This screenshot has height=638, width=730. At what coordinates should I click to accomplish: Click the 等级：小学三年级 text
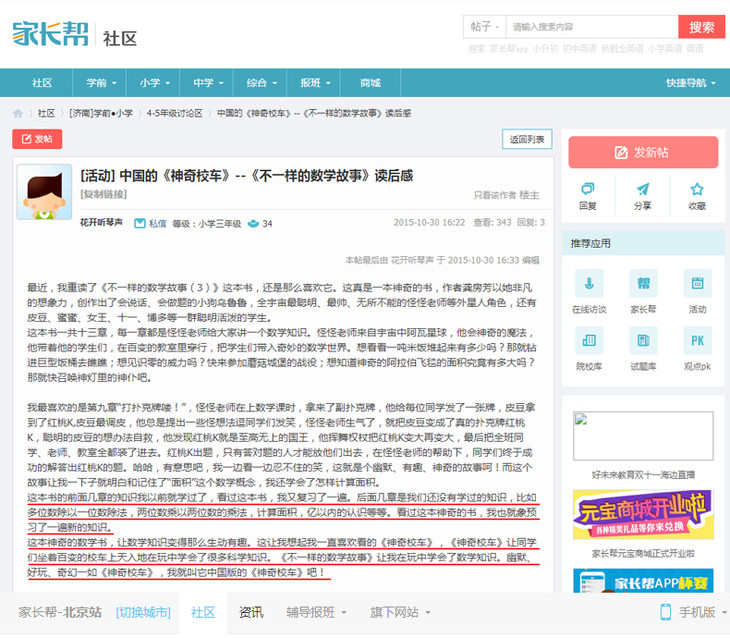[x=207, y=224]
